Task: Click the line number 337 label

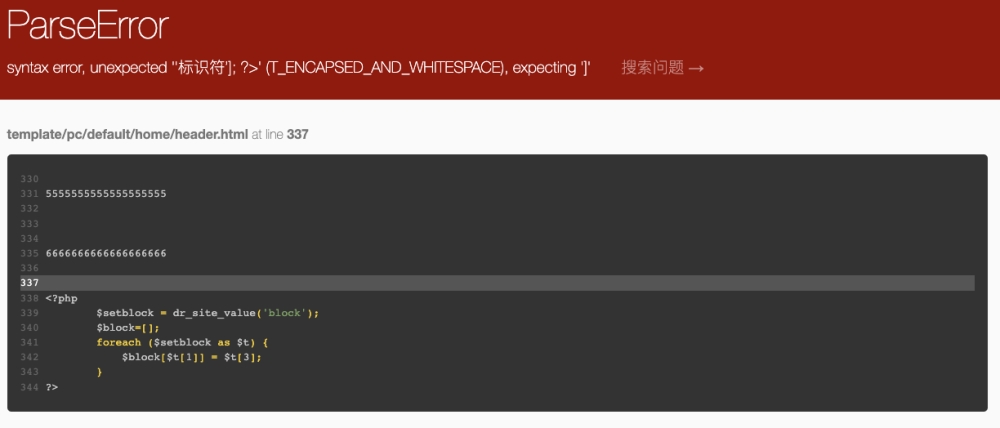Action: pyautogui.click(x=29, y=283)
